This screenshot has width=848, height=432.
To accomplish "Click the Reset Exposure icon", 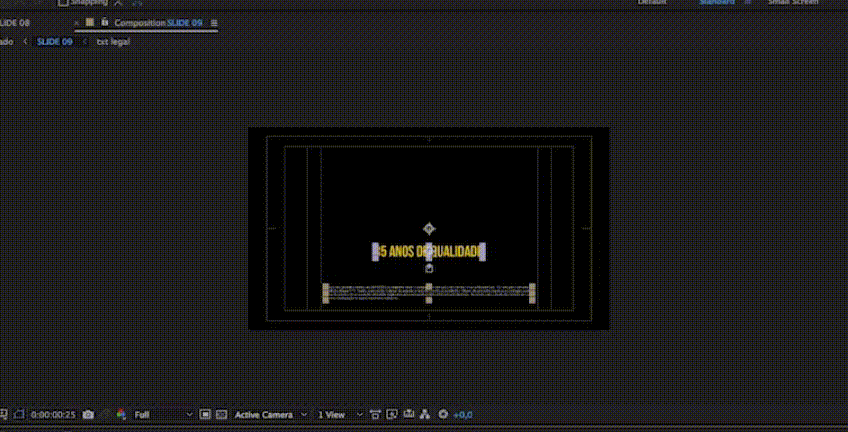I will [443, 414].
